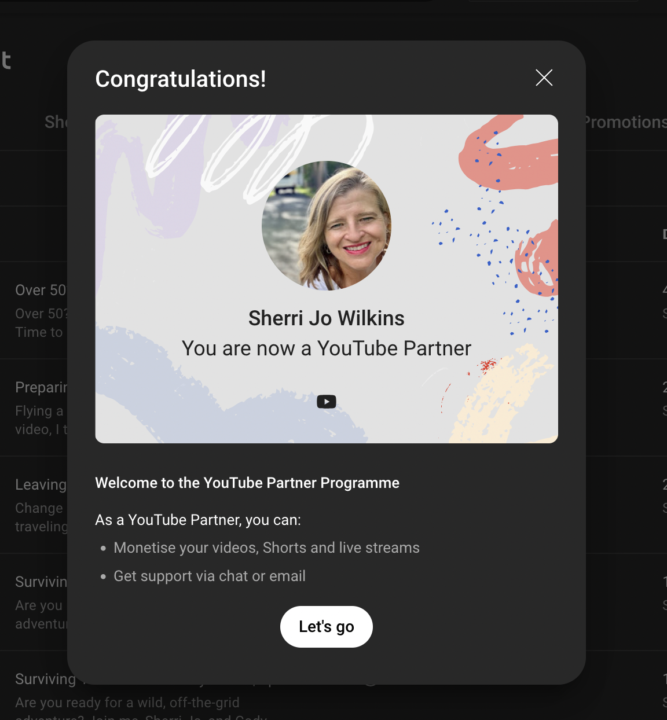Open the "Surviving" video row beside the dialog

pyautogui.click(x=40, y=582)
